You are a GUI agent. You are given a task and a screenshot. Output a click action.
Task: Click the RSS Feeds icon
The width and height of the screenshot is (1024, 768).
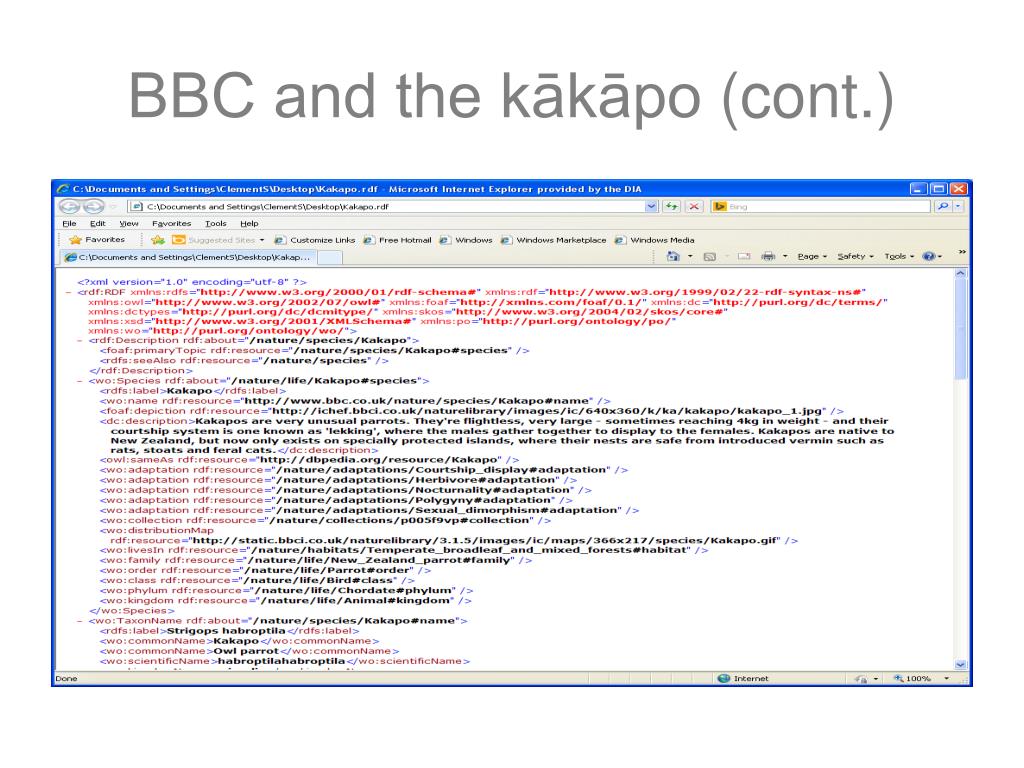[x=710, y=257]
